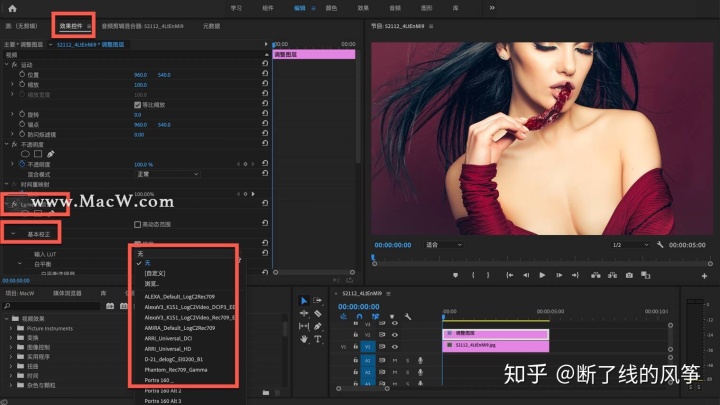Select the Slip tool
Viewport: 720px width, 405px height.
point(304,326)
